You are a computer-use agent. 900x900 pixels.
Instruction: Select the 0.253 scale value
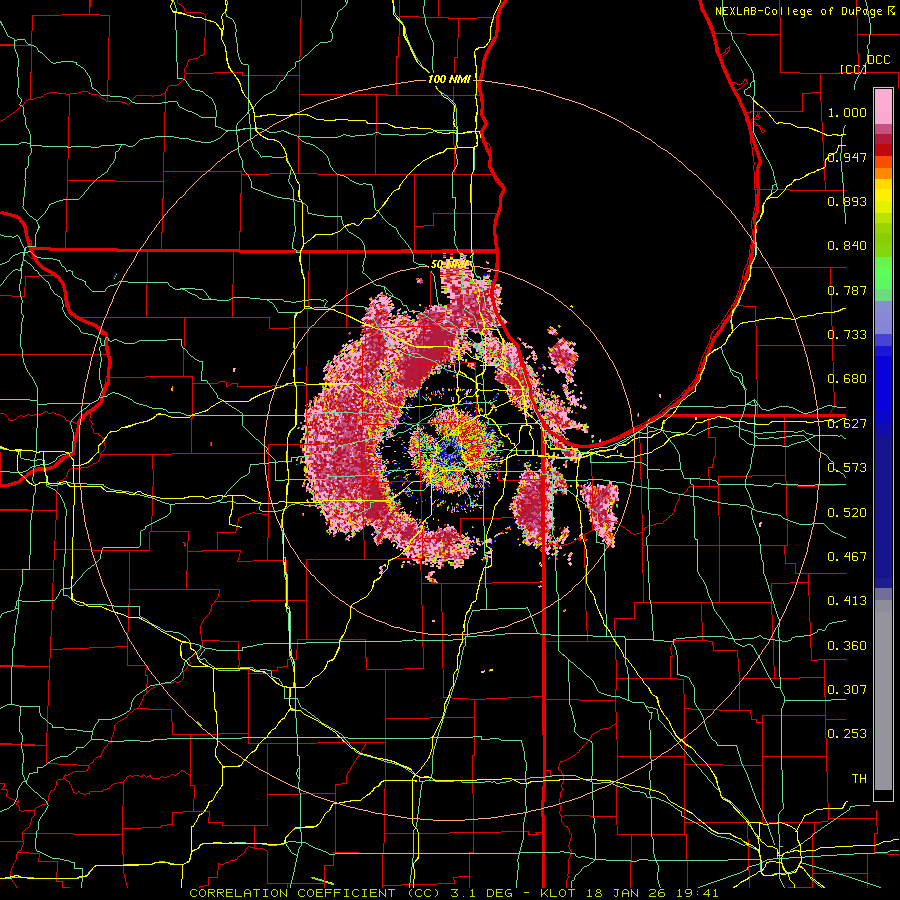click(x=847, y=734)
